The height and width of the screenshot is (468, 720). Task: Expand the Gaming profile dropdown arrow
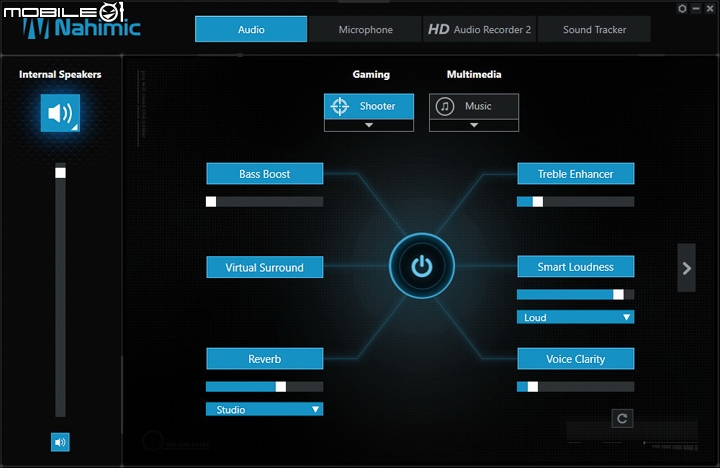click(369, 125)
